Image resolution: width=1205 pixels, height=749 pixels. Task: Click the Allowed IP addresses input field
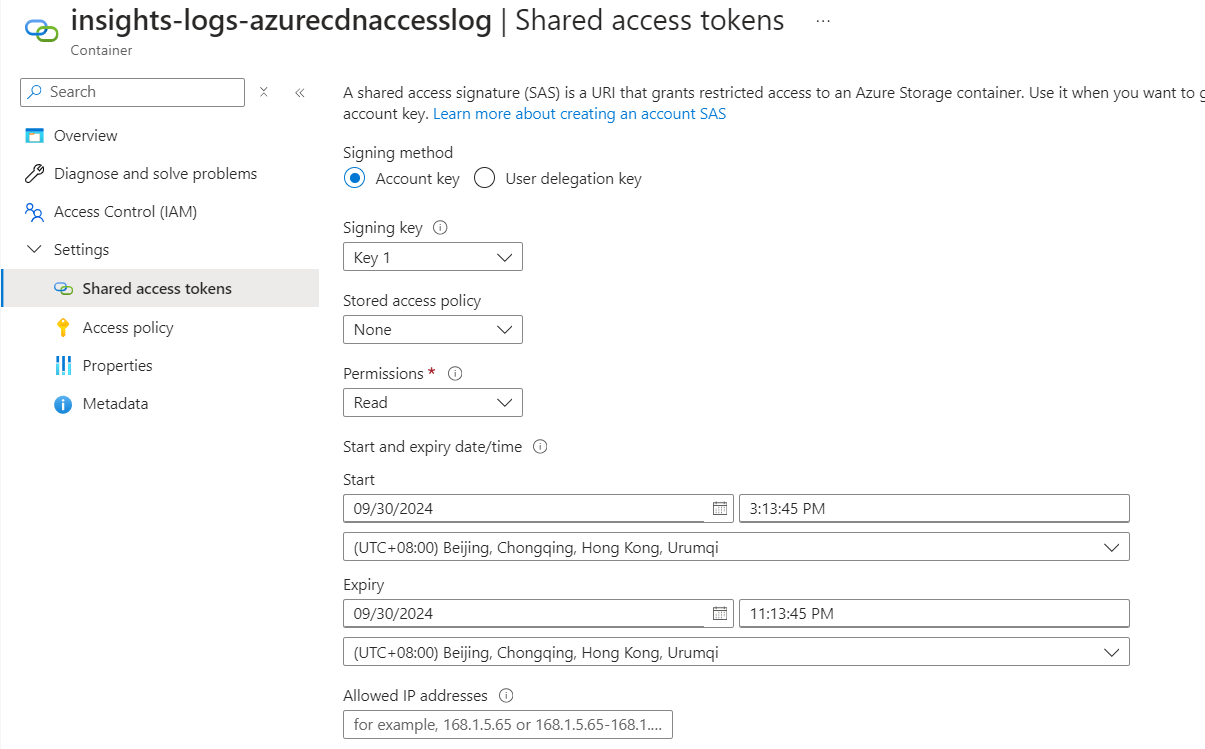coord(507,724)
